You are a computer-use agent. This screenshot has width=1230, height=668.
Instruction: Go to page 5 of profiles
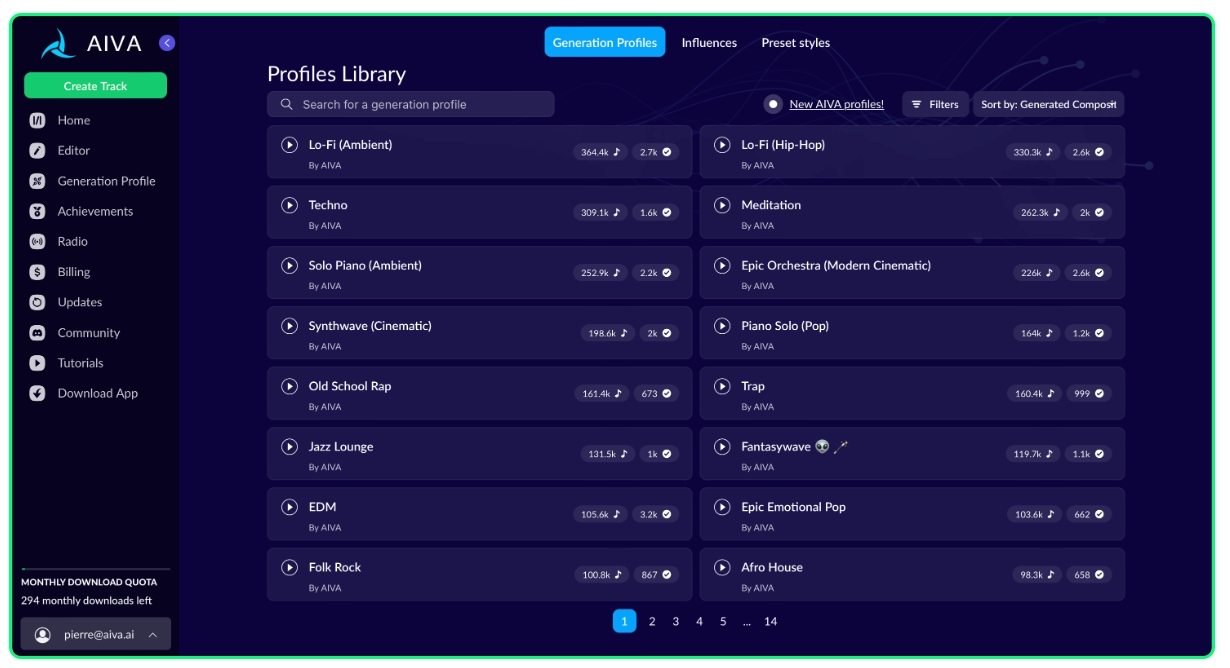723,621
